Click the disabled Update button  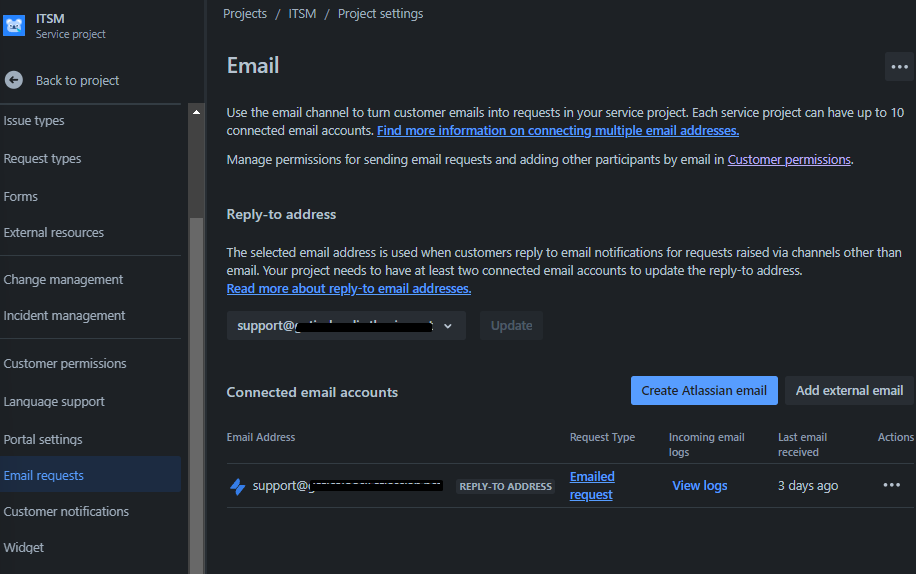pyautogui.click(x=511, y=325)
